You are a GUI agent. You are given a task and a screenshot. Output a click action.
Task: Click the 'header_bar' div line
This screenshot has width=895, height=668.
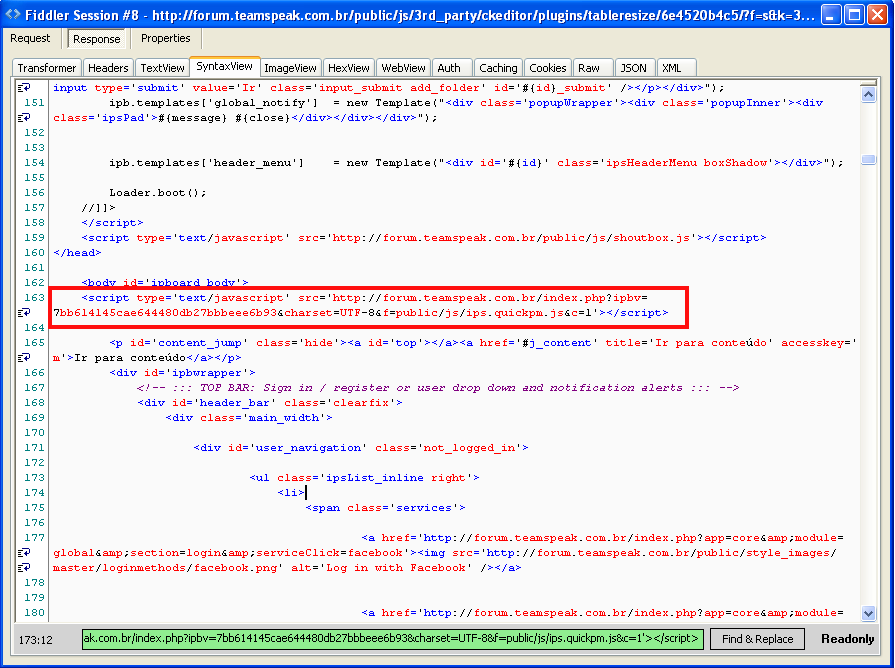270,403
